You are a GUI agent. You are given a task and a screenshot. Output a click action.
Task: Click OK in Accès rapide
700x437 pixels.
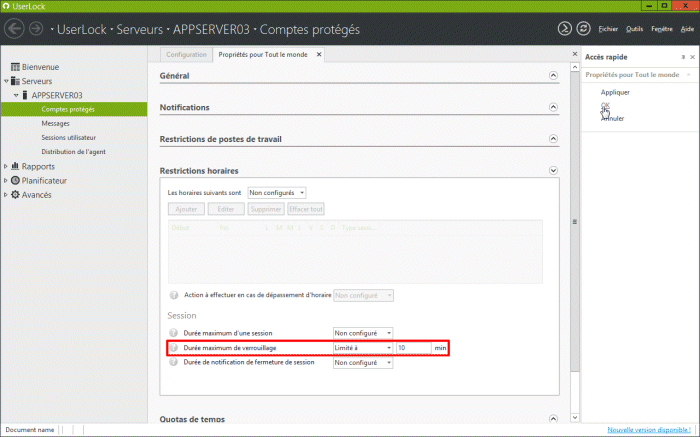coord(605,105)
